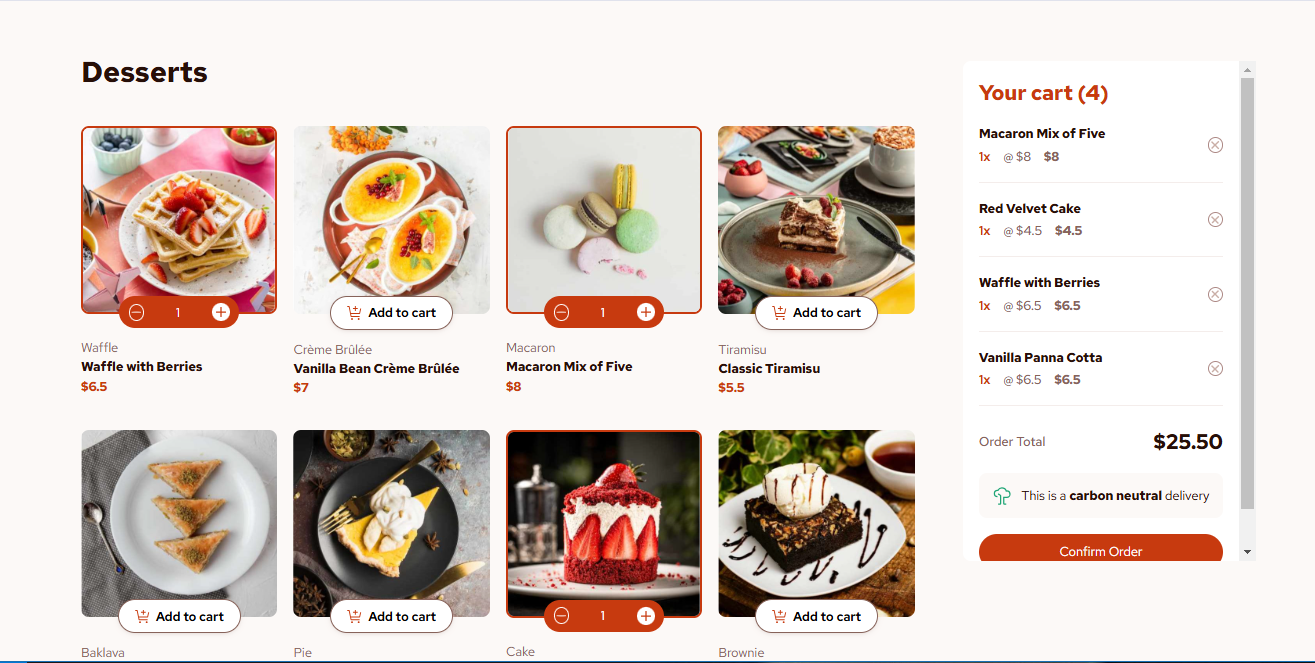1315x663 pixels.
Task: Add Pie to cart
Action: [x=391, y=617]
